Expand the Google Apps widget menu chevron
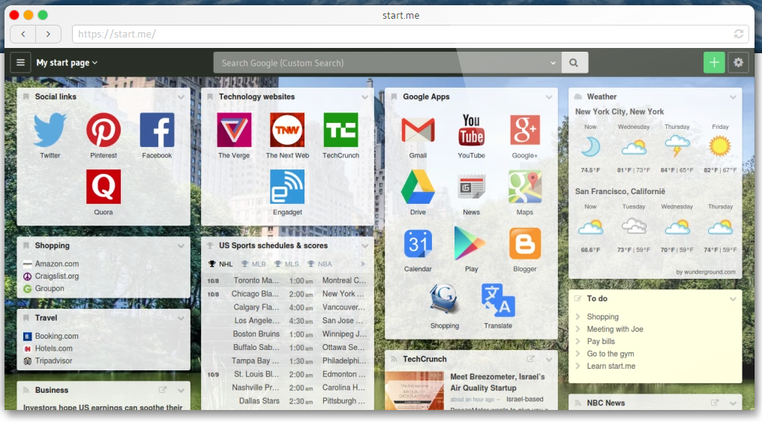This screenshot has height=422, width=762. 549,97
